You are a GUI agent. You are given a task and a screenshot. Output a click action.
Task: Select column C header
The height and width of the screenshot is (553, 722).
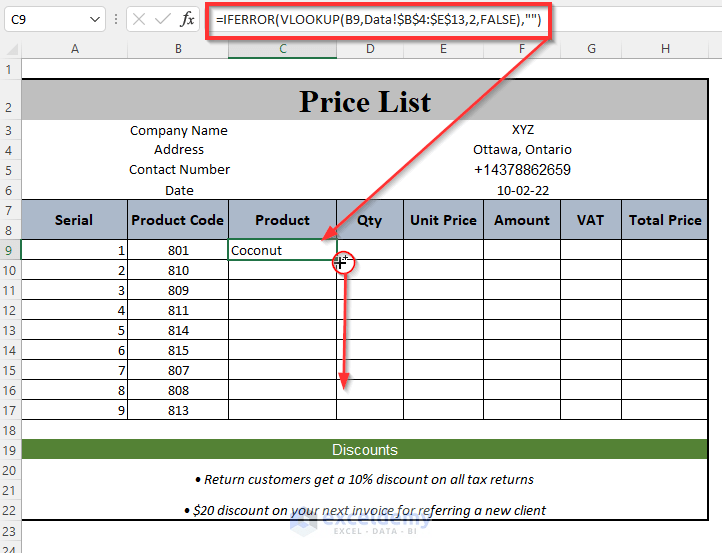[283, 49]
